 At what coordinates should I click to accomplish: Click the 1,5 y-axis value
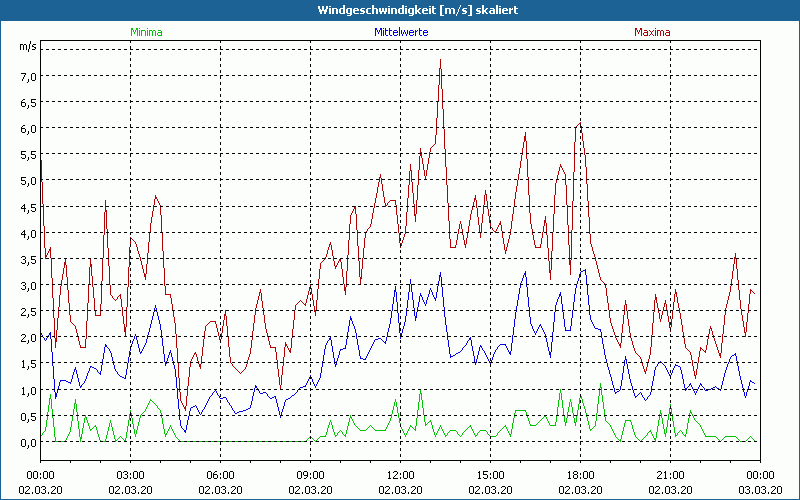click(x=29, y=364)
